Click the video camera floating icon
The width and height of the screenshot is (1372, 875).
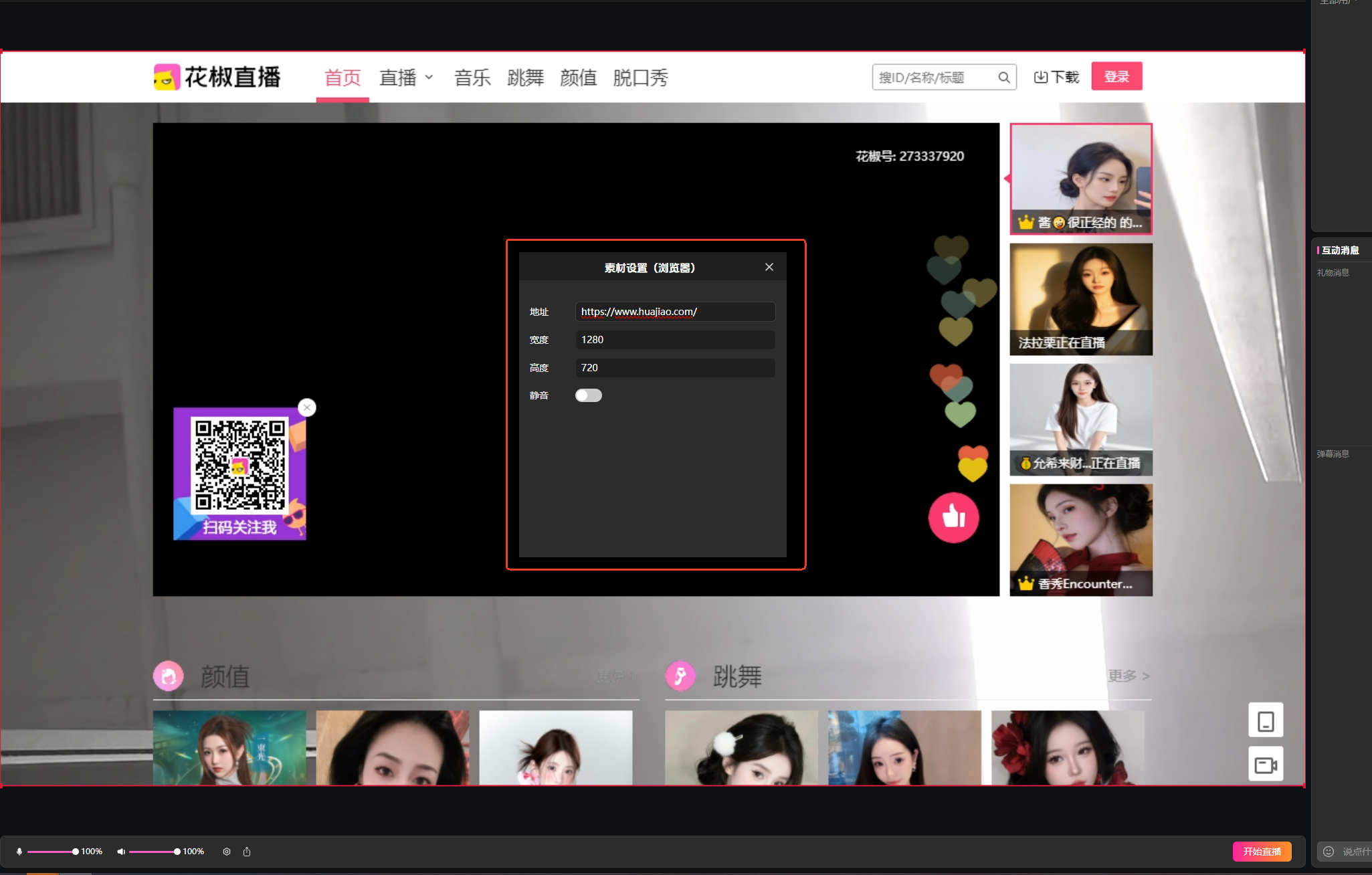[1265, 765]
